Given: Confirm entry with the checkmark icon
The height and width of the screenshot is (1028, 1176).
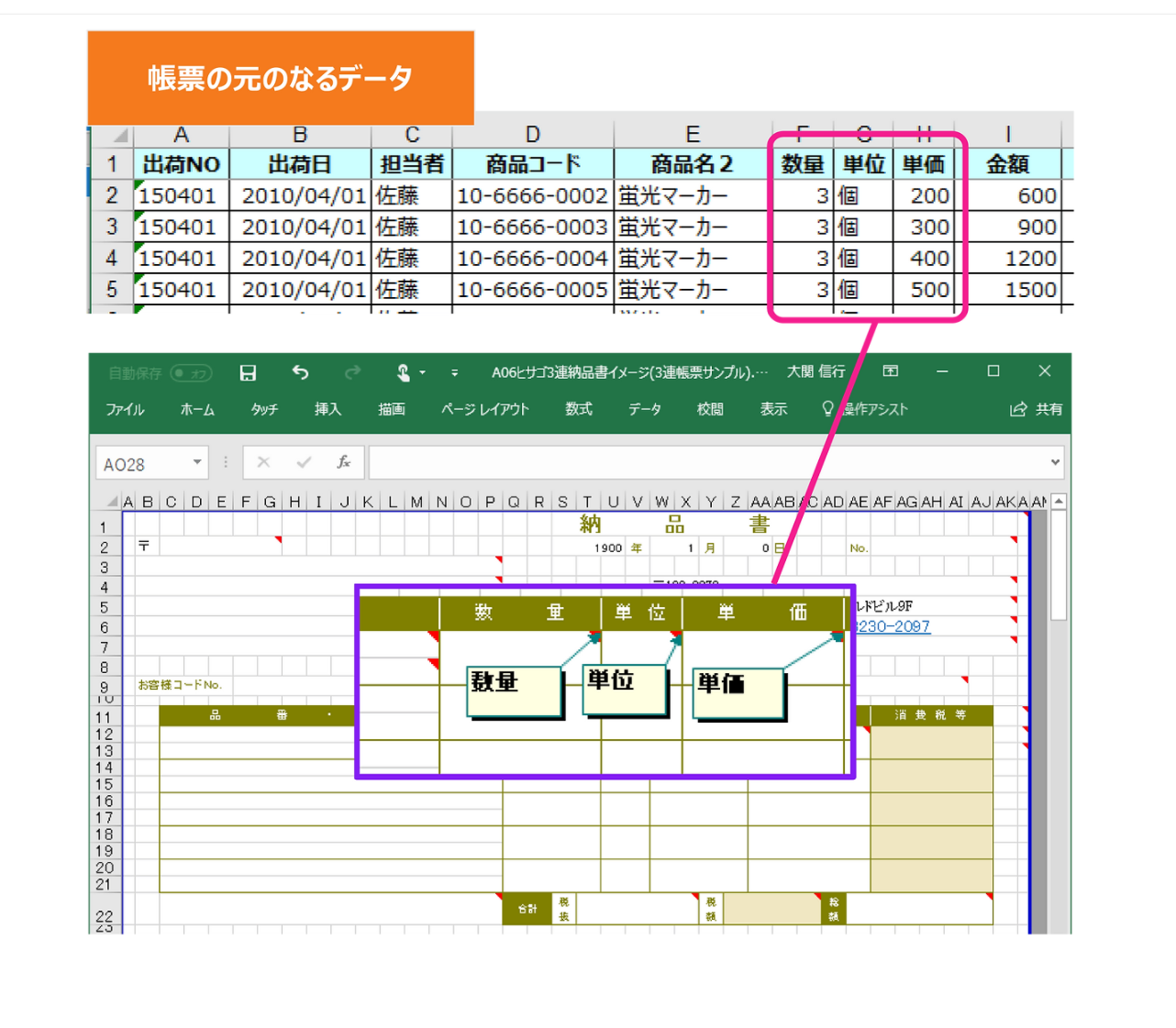Looking at the screenshot, I should pos(303,462).
